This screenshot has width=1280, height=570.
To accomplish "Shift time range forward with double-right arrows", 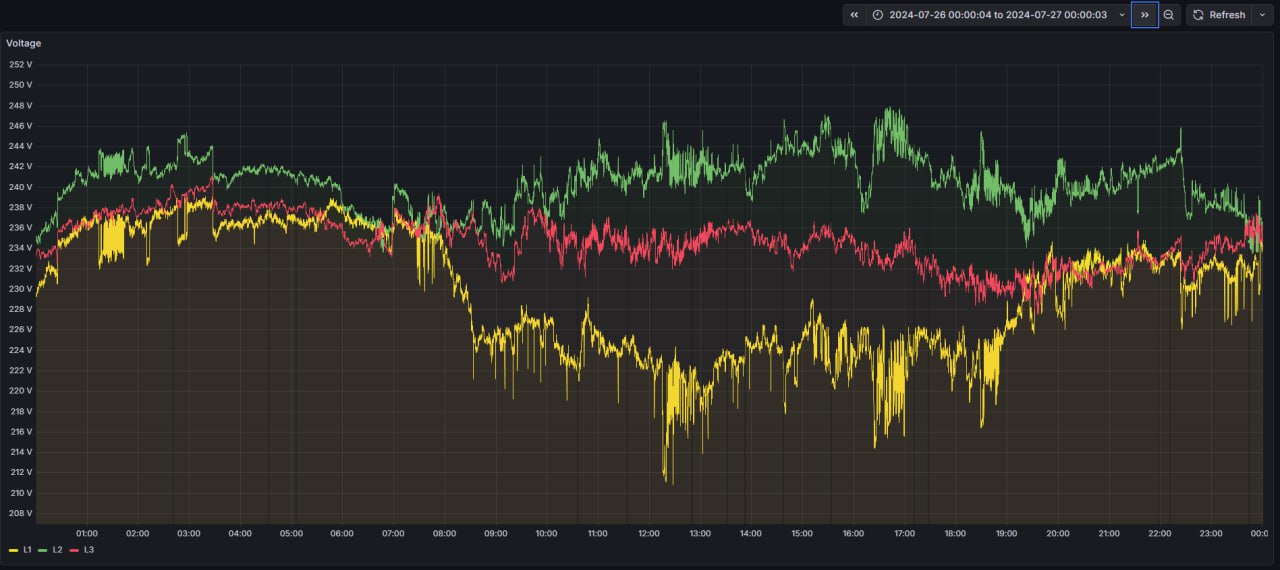I will coord(1144,15).
